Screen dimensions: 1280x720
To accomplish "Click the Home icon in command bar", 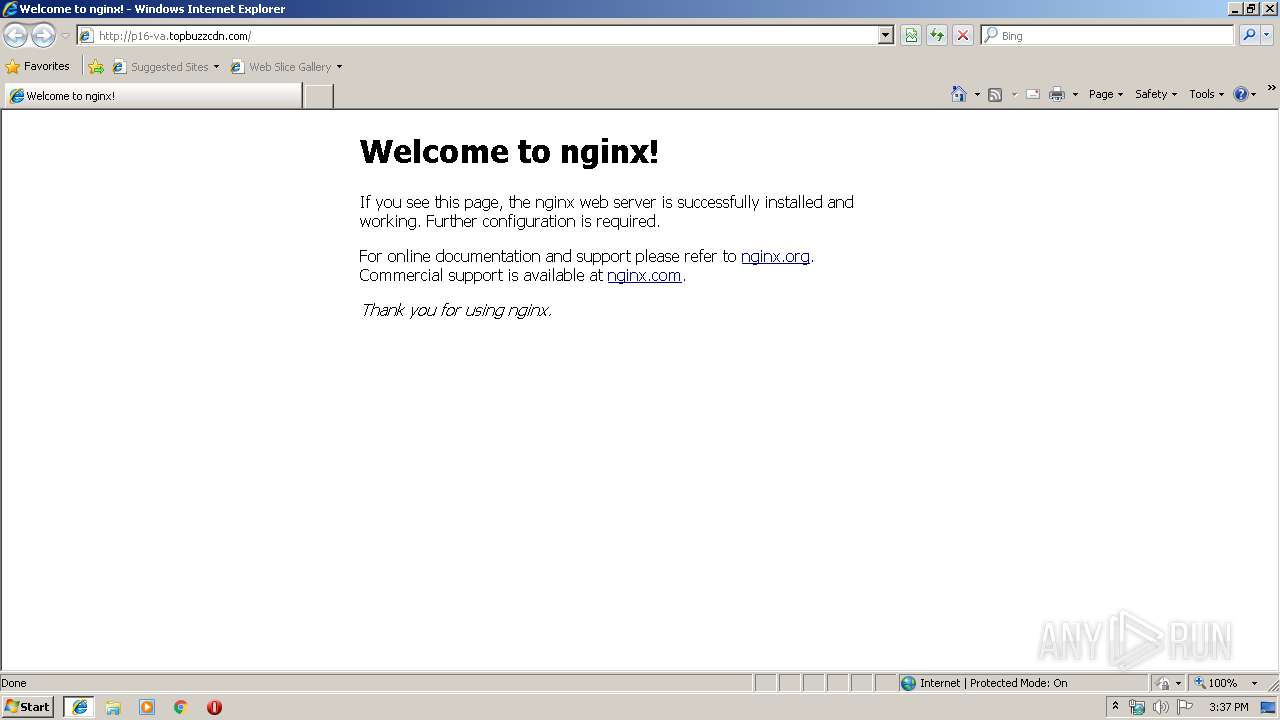I will pos(959,94).
